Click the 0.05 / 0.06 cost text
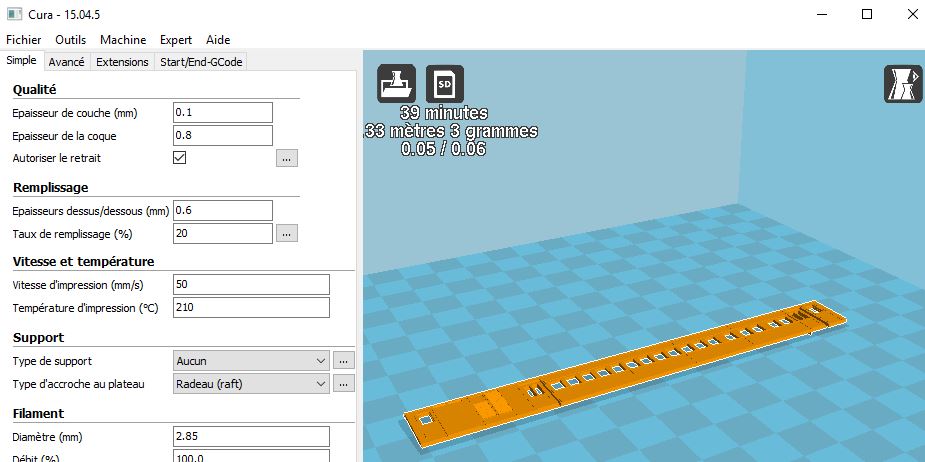 (x=444, y=149)
